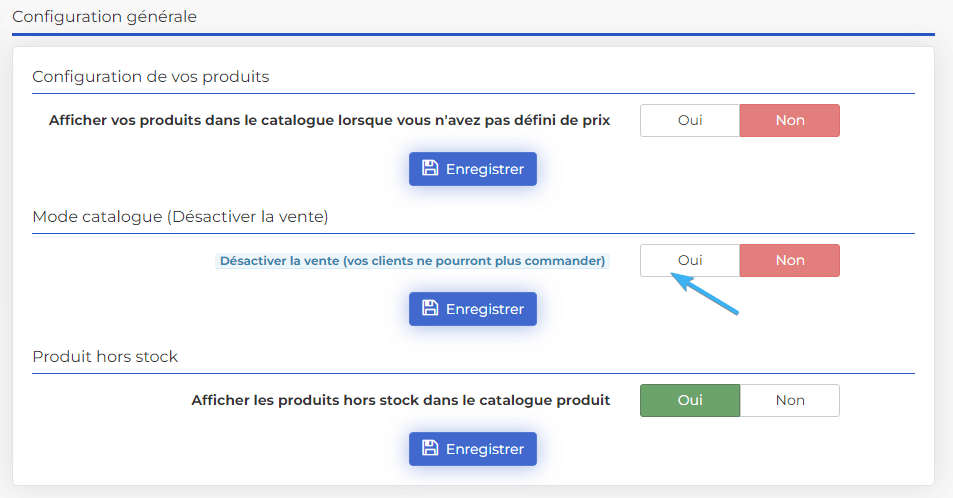Click label Afficher vos produits dans le catalogue
The width and height of the screenshot is (953, 498).
(329, 120)
